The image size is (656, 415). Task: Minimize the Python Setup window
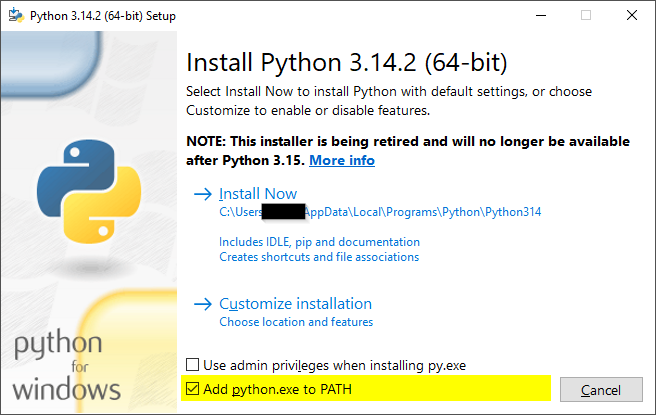[541, 14]
